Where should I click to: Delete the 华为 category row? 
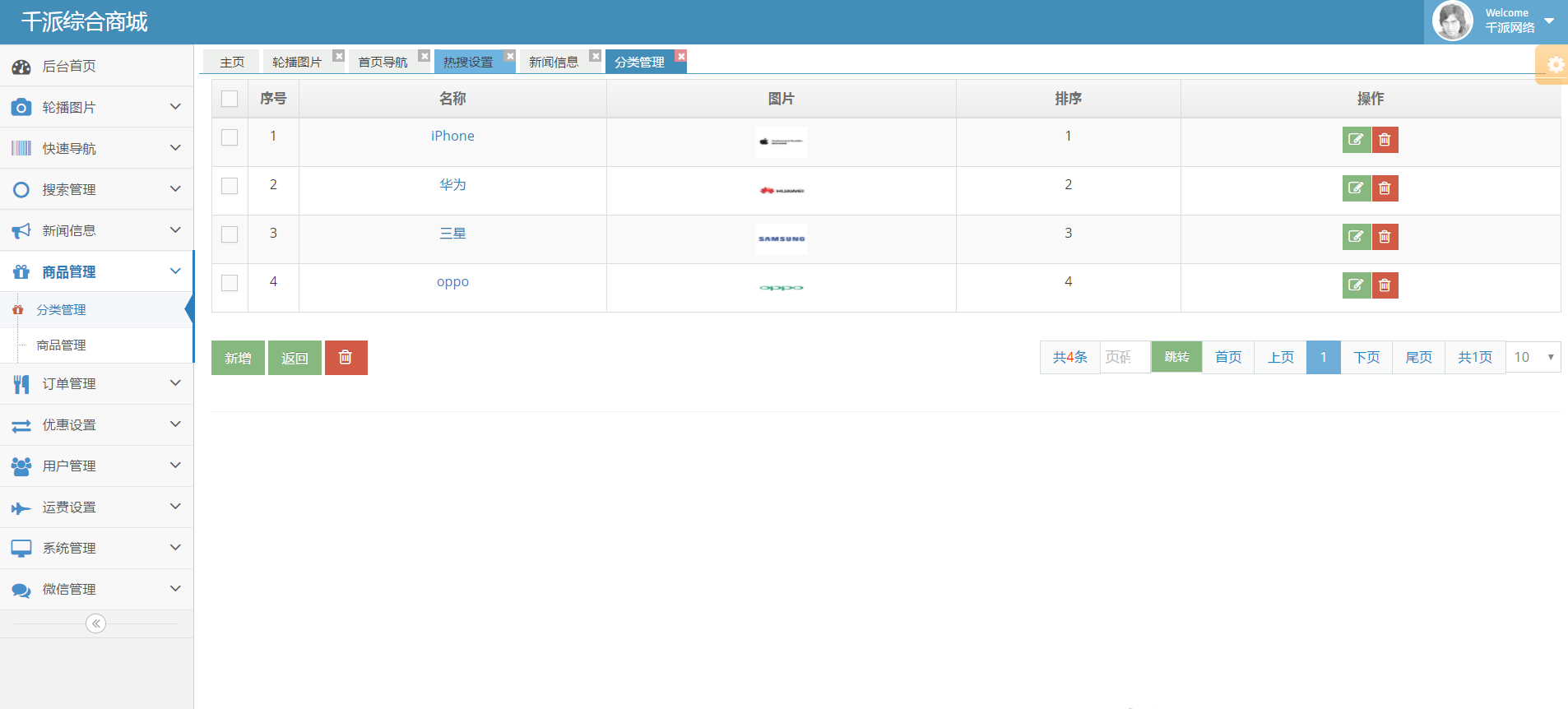point(1385,188)
